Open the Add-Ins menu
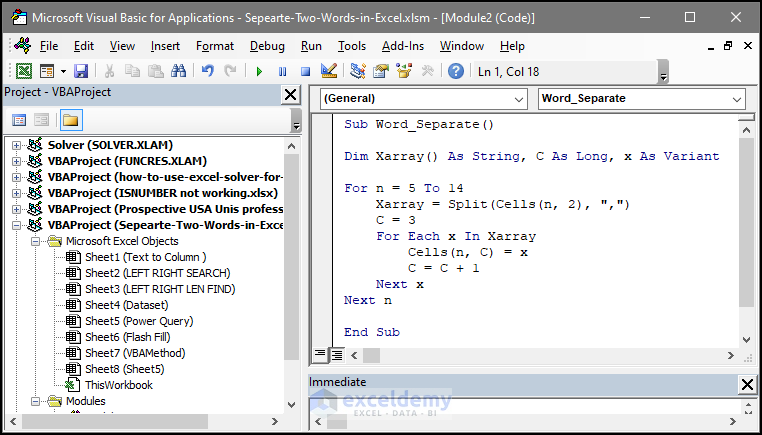Screen dimensions: 762x435 tap(403, 46)
